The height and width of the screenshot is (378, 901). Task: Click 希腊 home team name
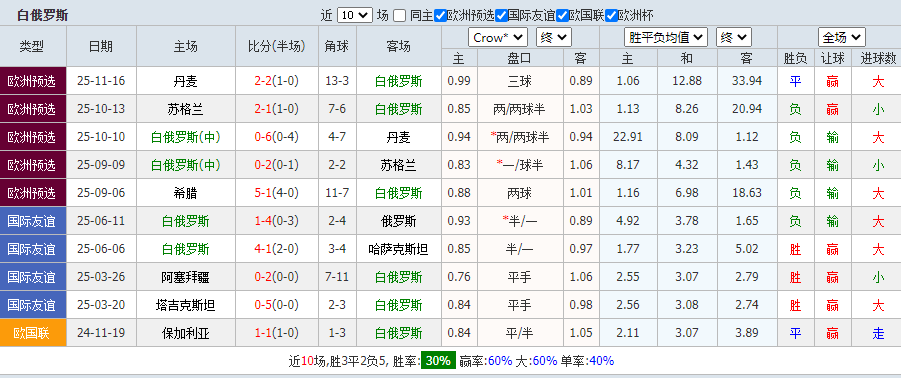pyautogui.click(x=186, y=193)
